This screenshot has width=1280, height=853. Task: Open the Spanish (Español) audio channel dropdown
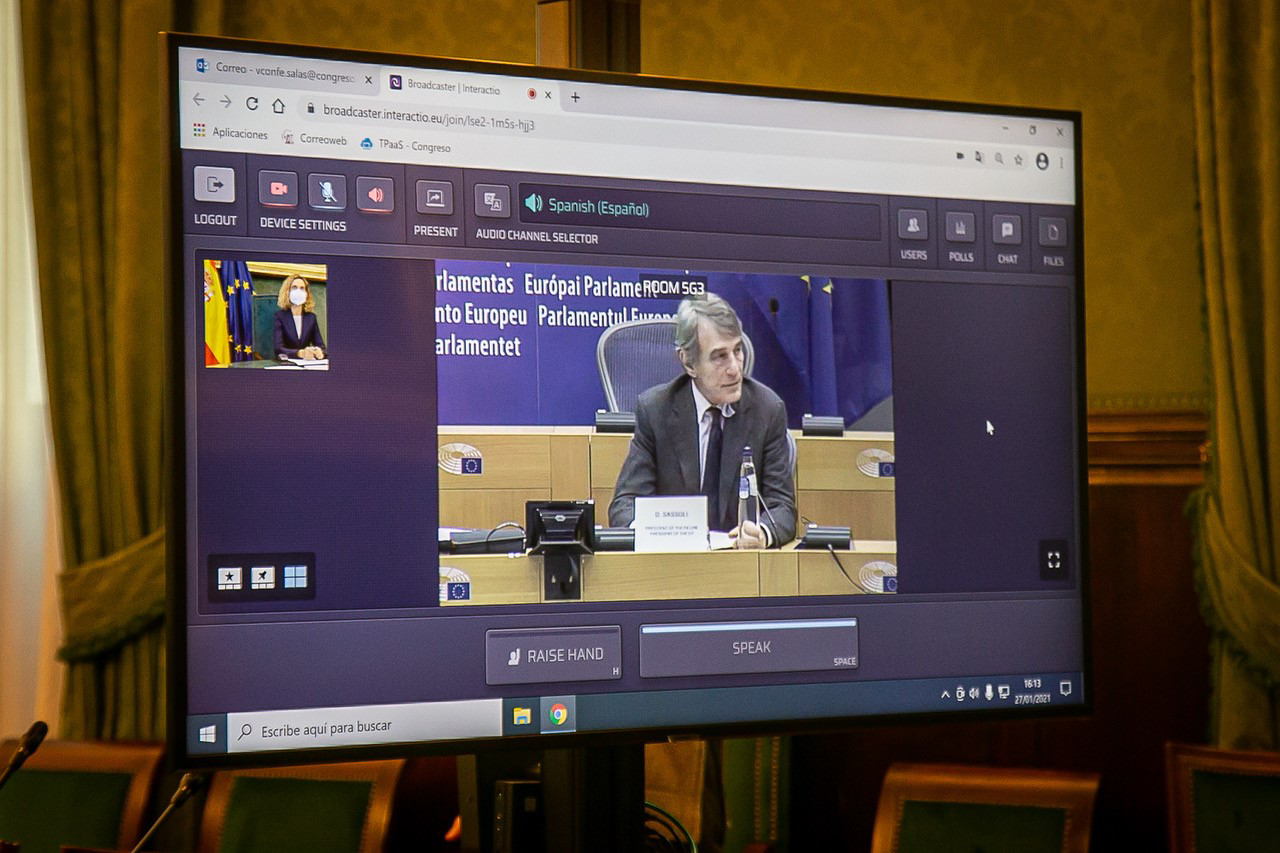pos(700,212)
